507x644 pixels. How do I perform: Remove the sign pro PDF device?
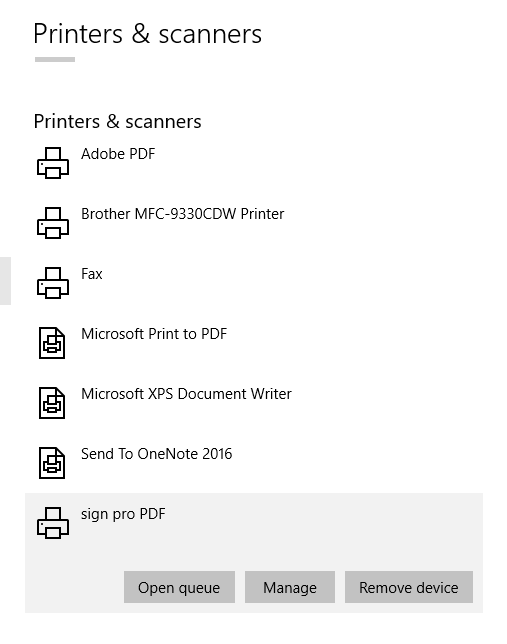(x=409, y=587)
